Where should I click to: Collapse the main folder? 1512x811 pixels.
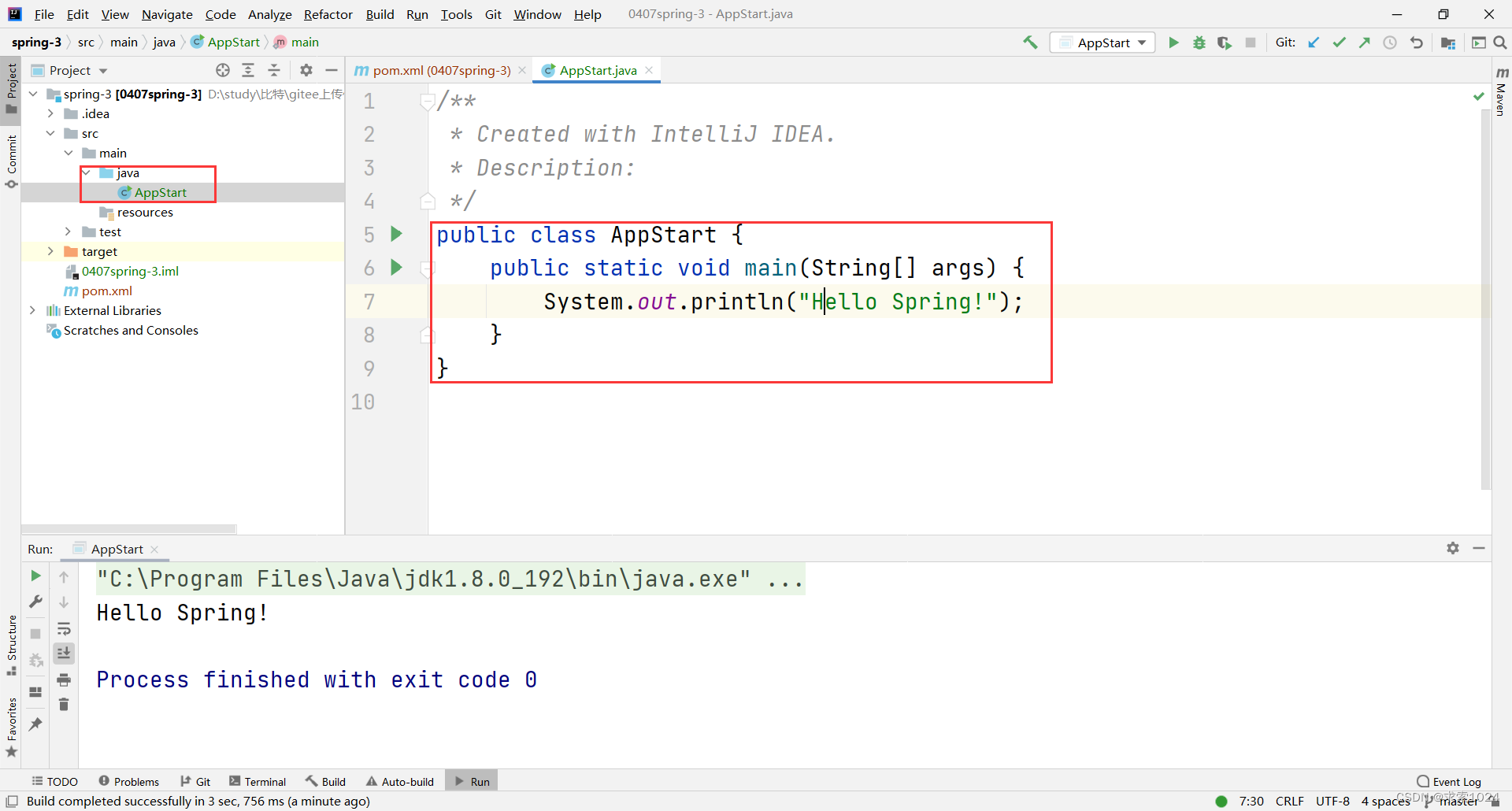coord(69,153)
